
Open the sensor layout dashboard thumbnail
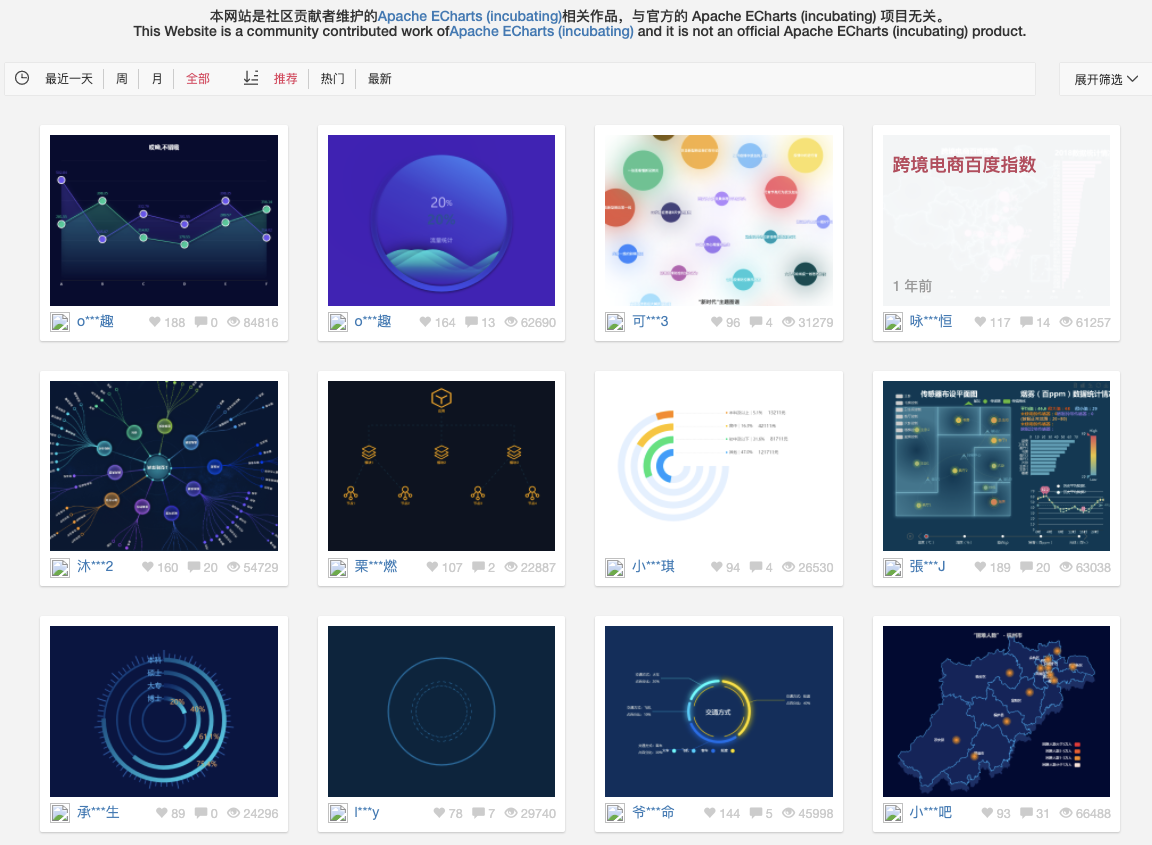[996, 466]
